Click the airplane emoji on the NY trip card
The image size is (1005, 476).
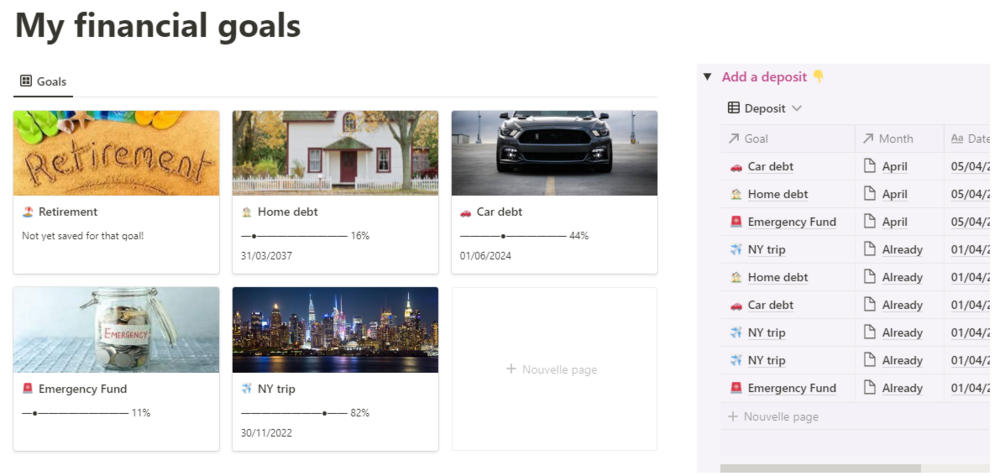246,389
